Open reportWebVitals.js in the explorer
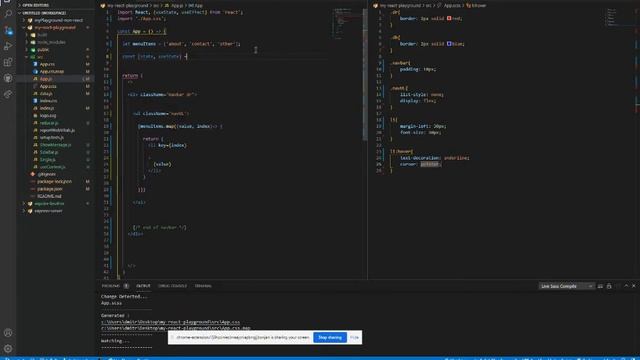This screenshot has height=360, width=640. pos(57,130)
